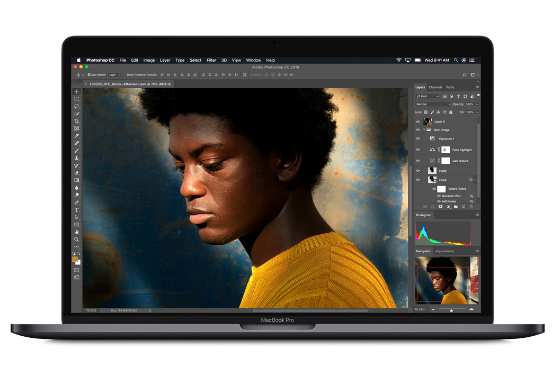Create a new group via the folder icon
Image resolution: width=555 pixels, height=385 pixels.
click(x=456, y=207)
